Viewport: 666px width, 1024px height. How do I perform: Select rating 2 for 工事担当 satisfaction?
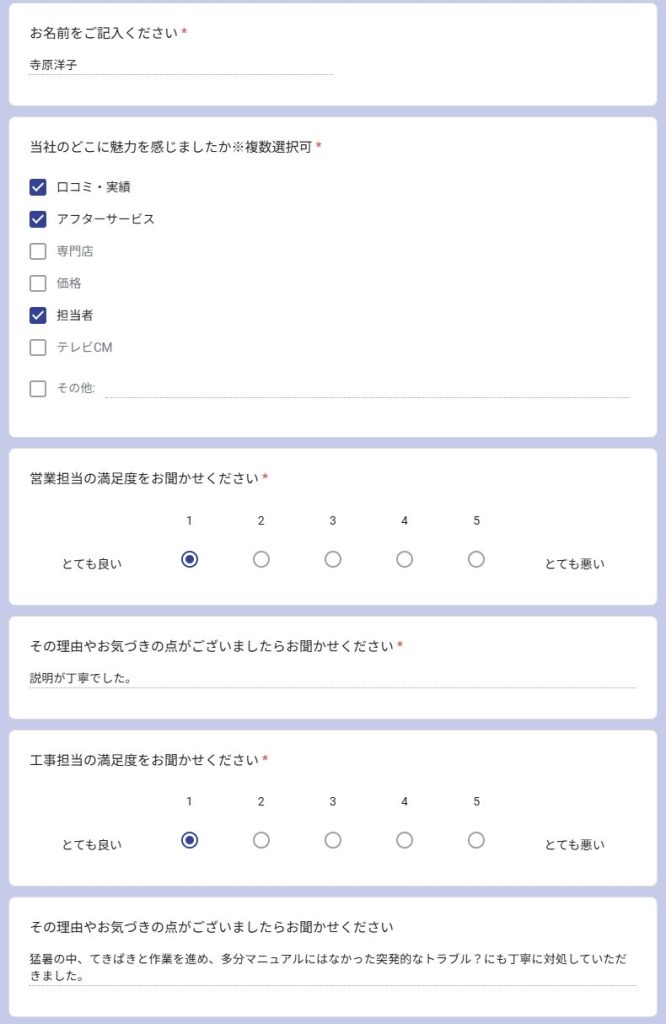[261, 840]
